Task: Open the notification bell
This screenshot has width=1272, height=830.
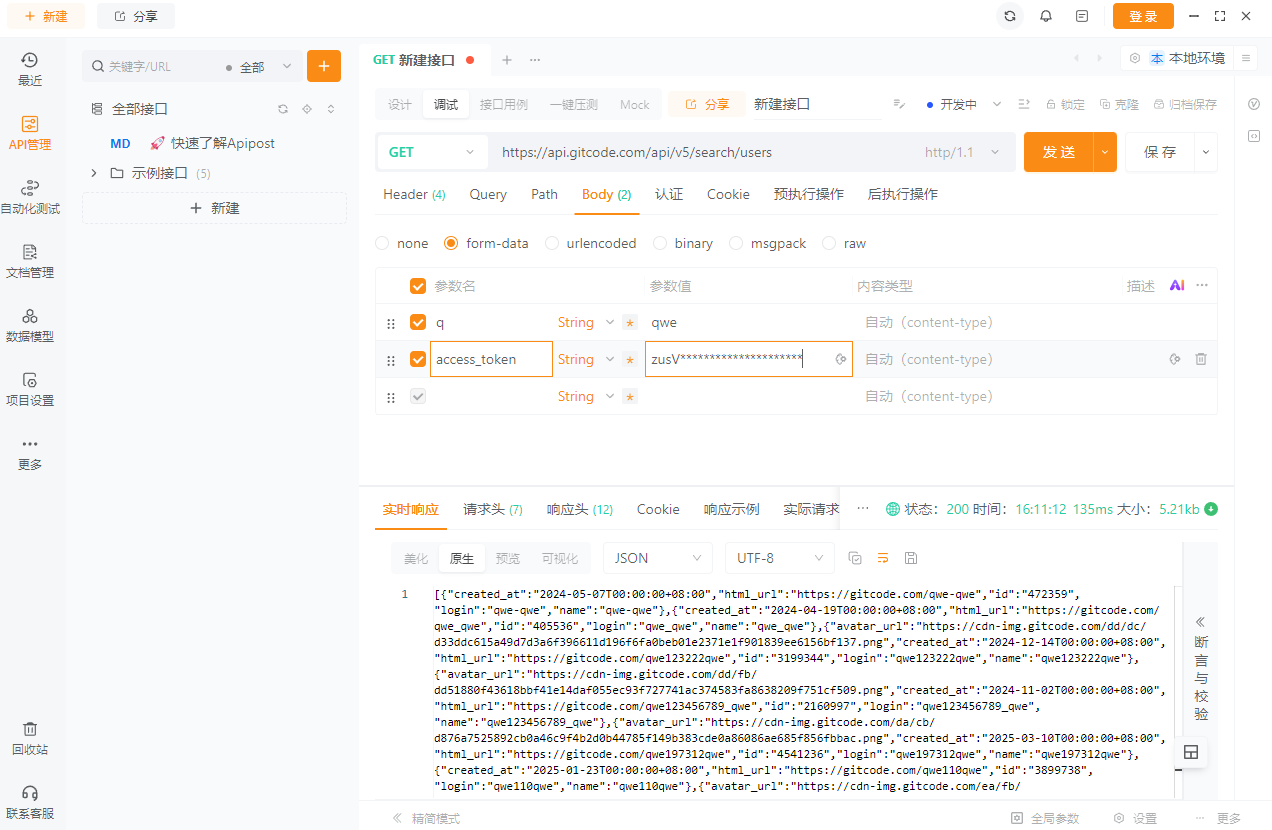Action: click(1046, 16)
